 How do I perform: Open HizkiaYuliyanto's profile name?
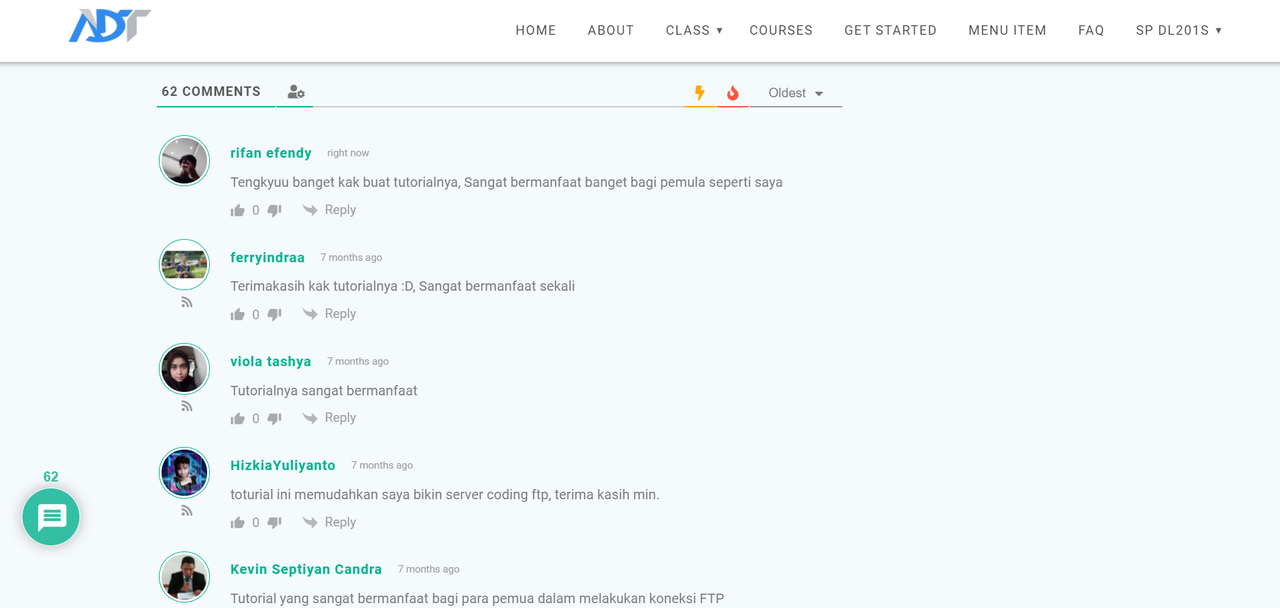(283, 465)
